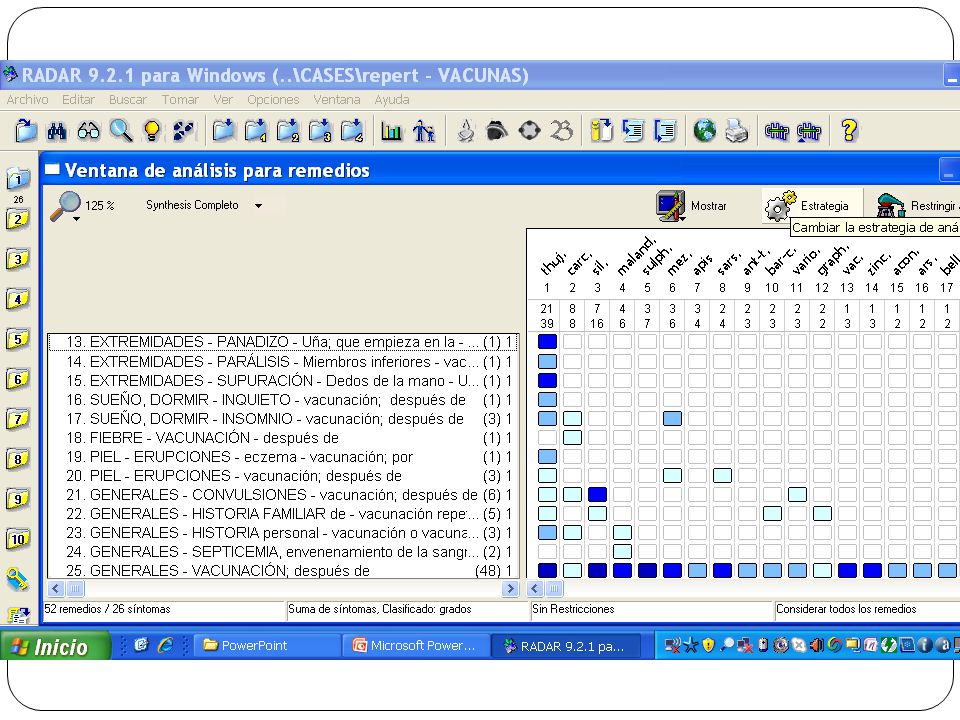Screen dimensions: 960x720
Task: Select row 18. FIEBRE - VACUNACIÓN
Action: click(x=283, y=438)
